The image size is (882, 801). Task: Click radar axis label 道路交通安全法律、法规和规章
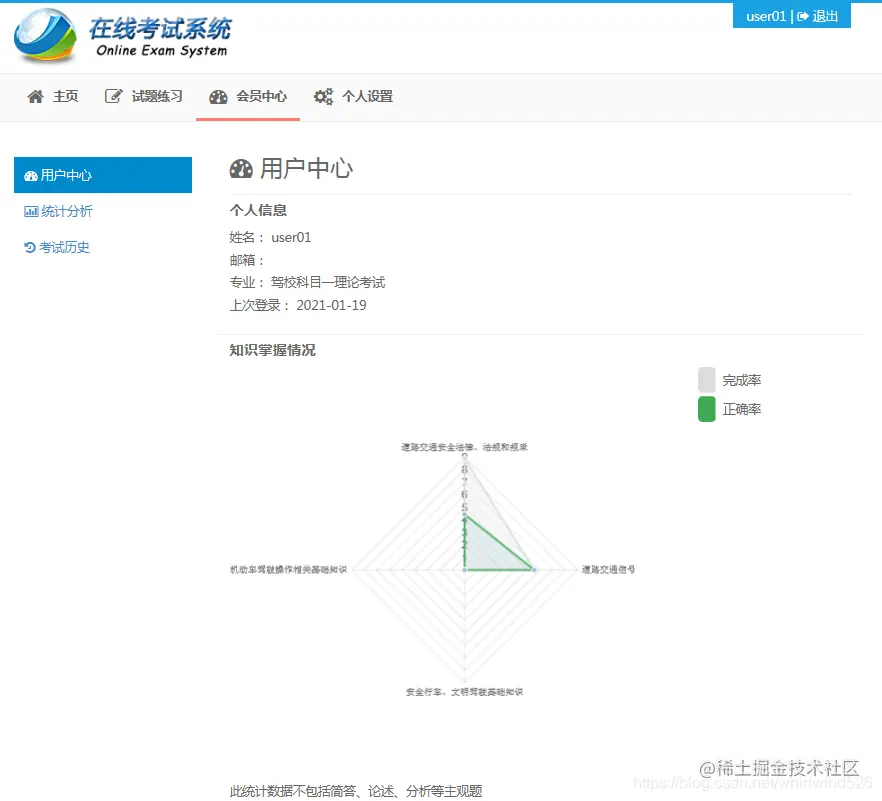pyautogui.click(x=464, y=447)
